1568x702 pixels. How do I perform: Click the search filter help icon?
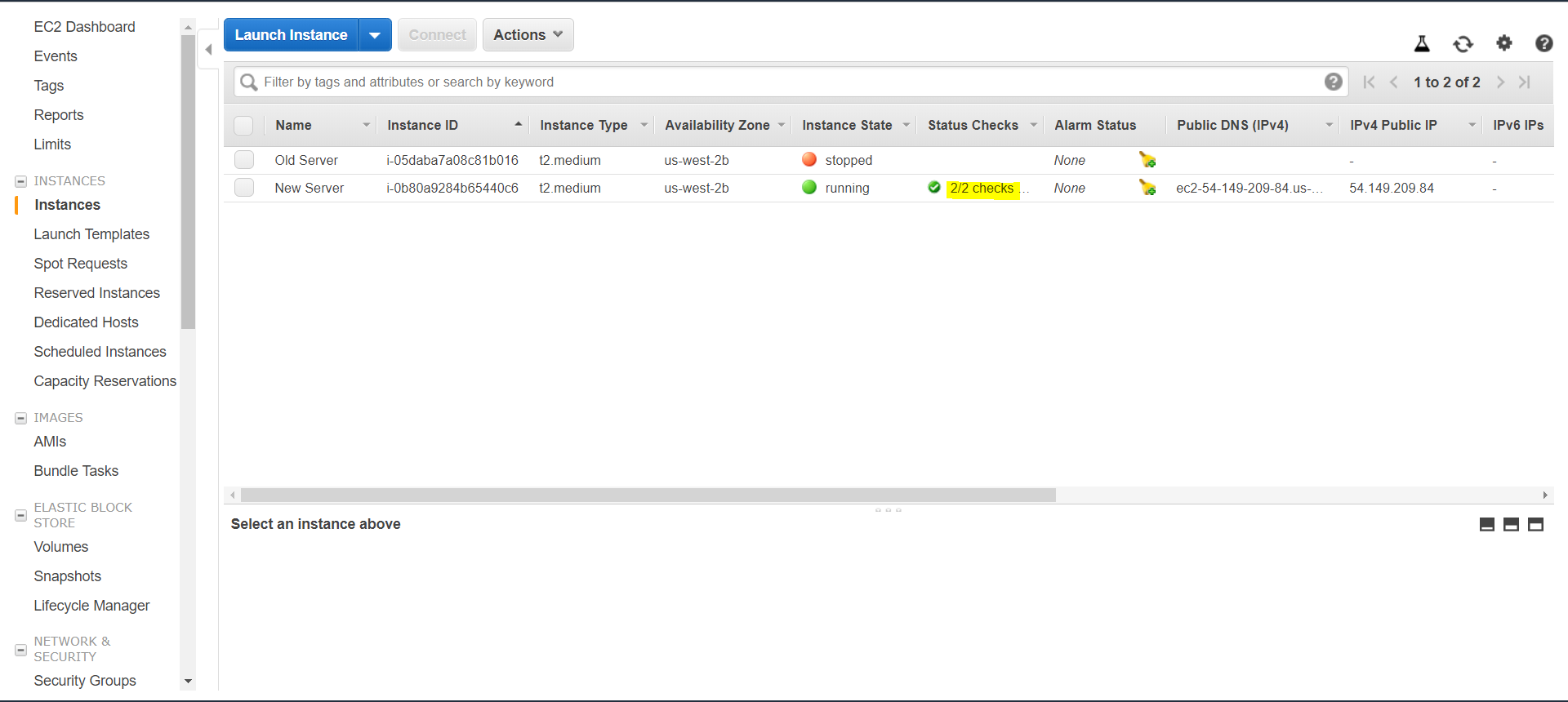[1333, 82]
